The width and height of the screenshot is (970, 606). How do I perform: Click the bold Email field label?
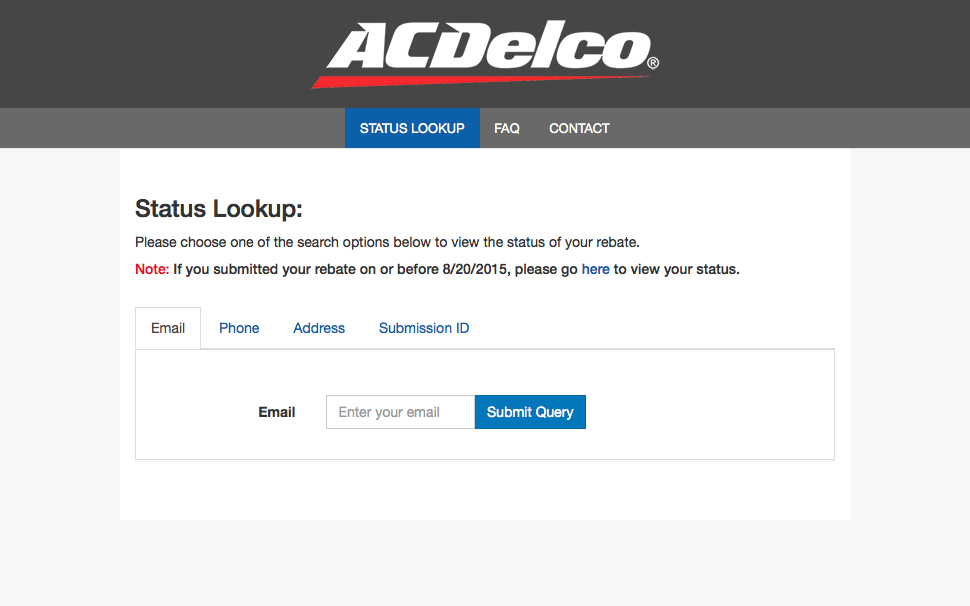(277, 412)
